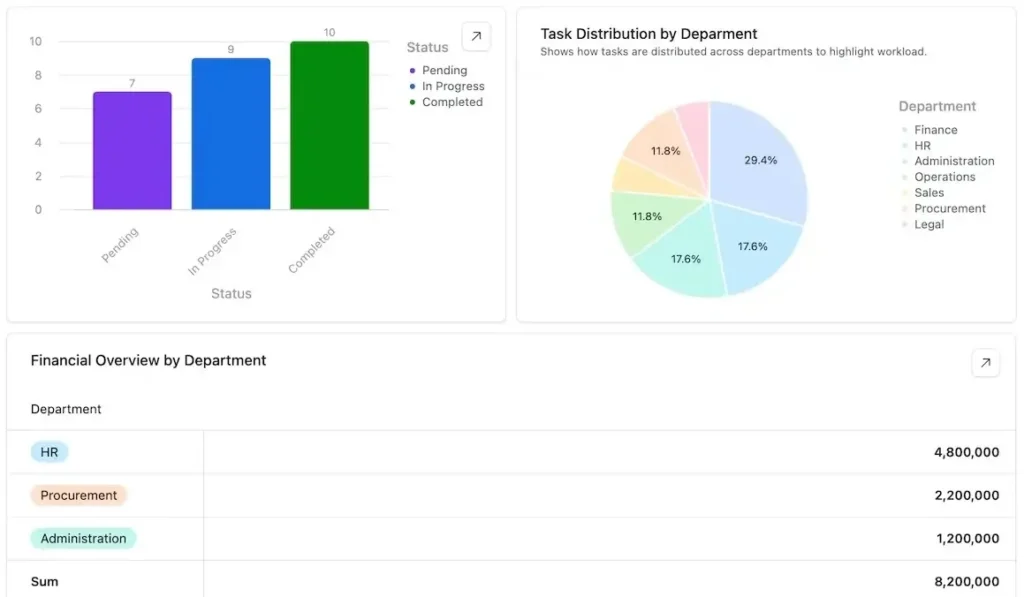
Task: Click the purple Pending bar
Action: pyautogui.click(x=132, y=151)
